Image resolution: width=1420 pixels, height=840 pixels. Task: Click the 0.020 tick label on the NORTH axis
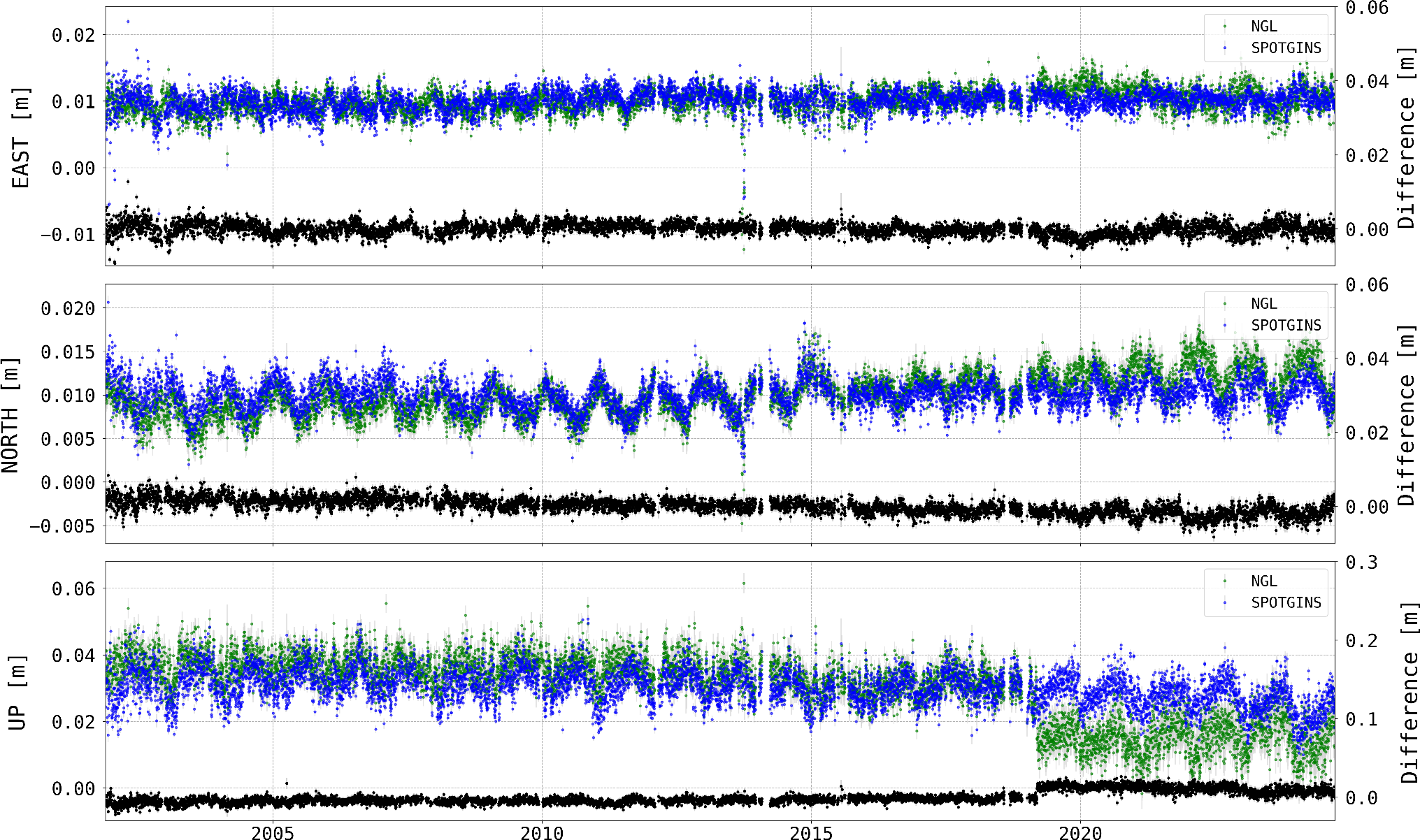pos(67,309)
